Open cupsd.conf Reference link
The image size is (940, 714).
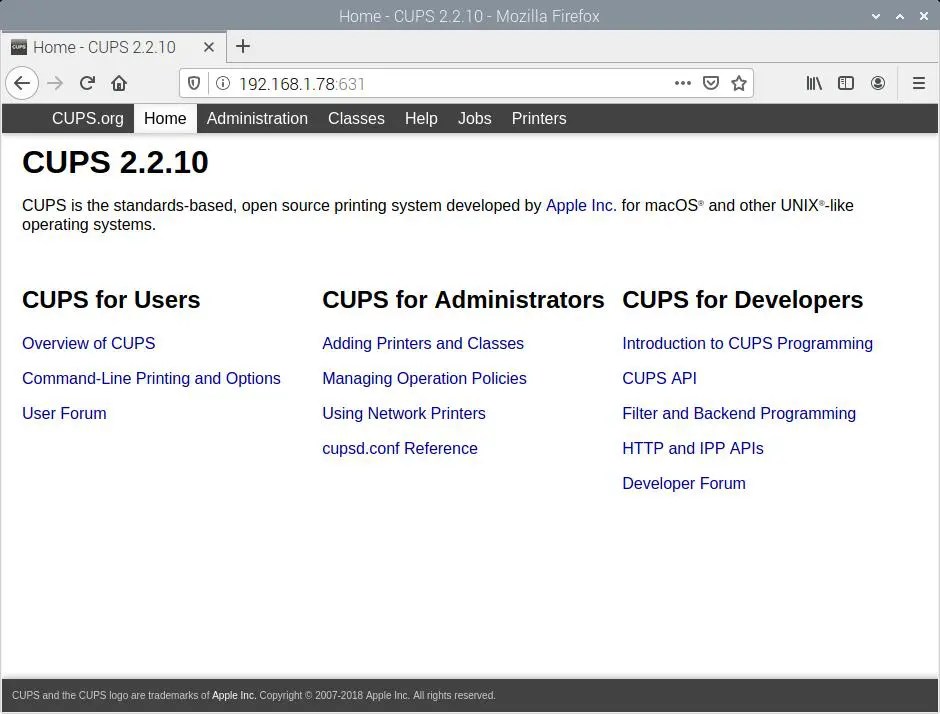point(400,448)
